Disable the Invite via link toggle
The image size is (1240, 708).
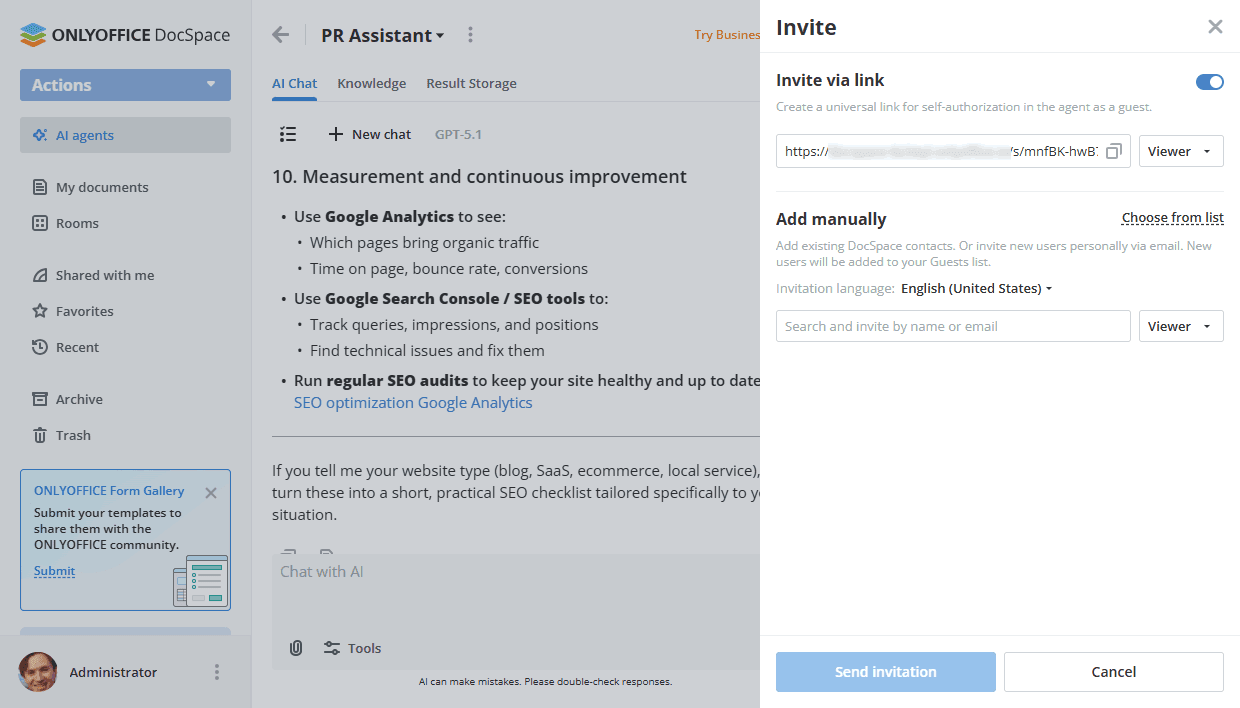[x=1209, y=82]
